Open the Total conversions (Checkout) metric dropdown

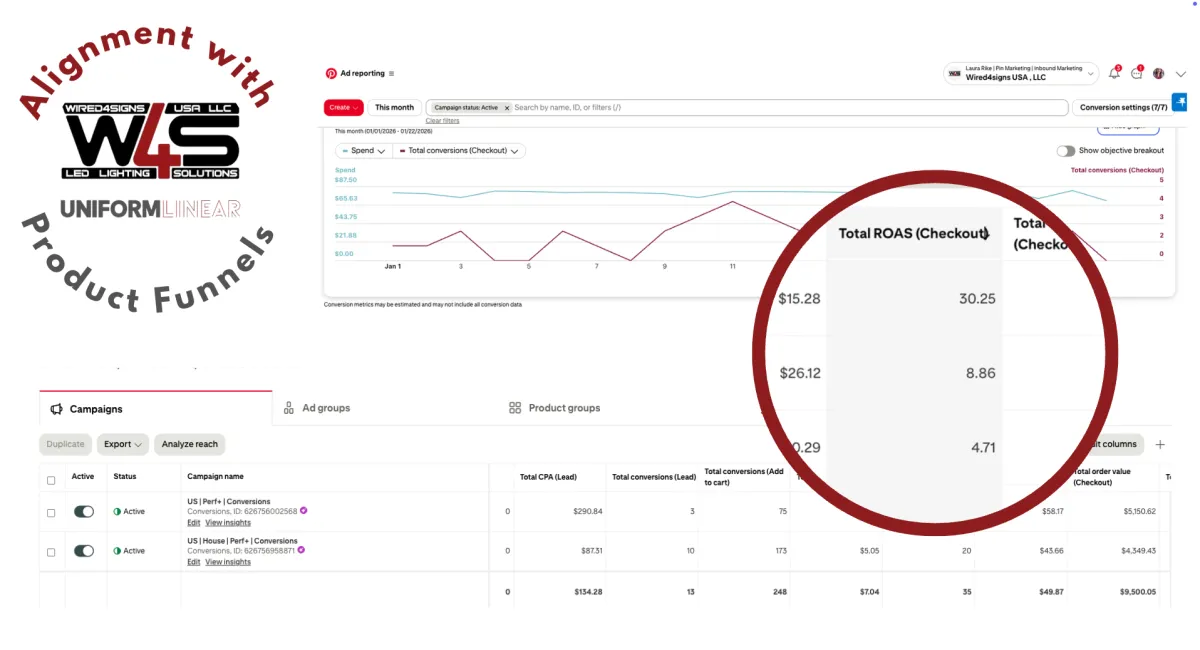pos(459,151)
